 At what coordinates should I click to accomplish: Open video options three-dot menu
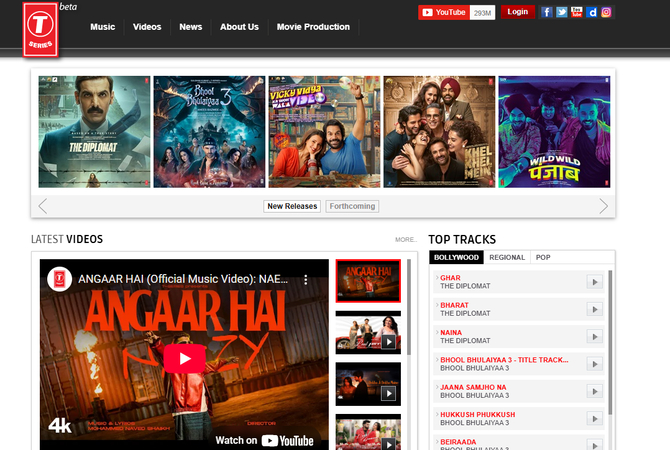(306, 279)
